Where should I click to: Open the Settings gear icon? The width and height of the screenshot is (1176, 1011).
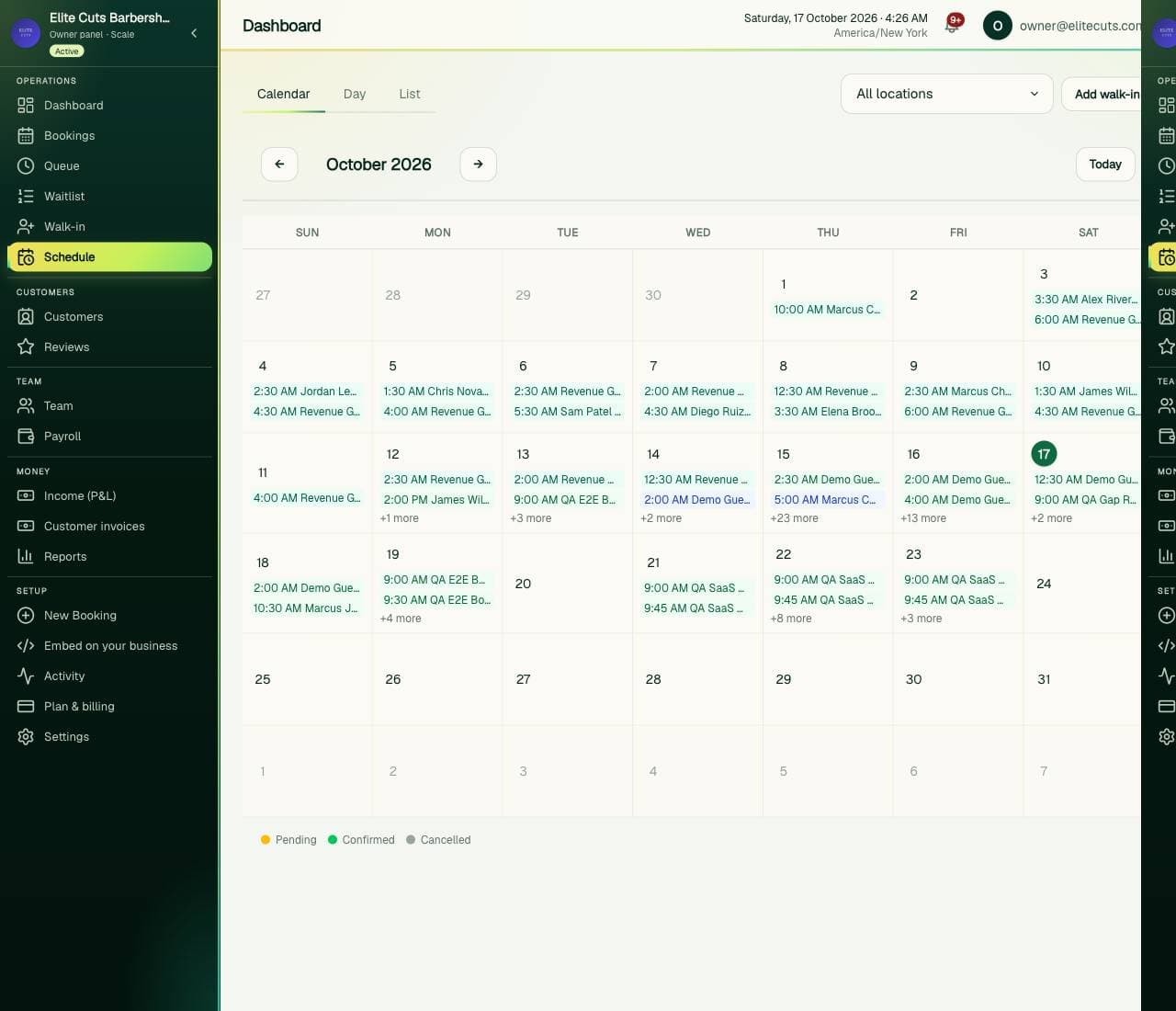point(26,737)
